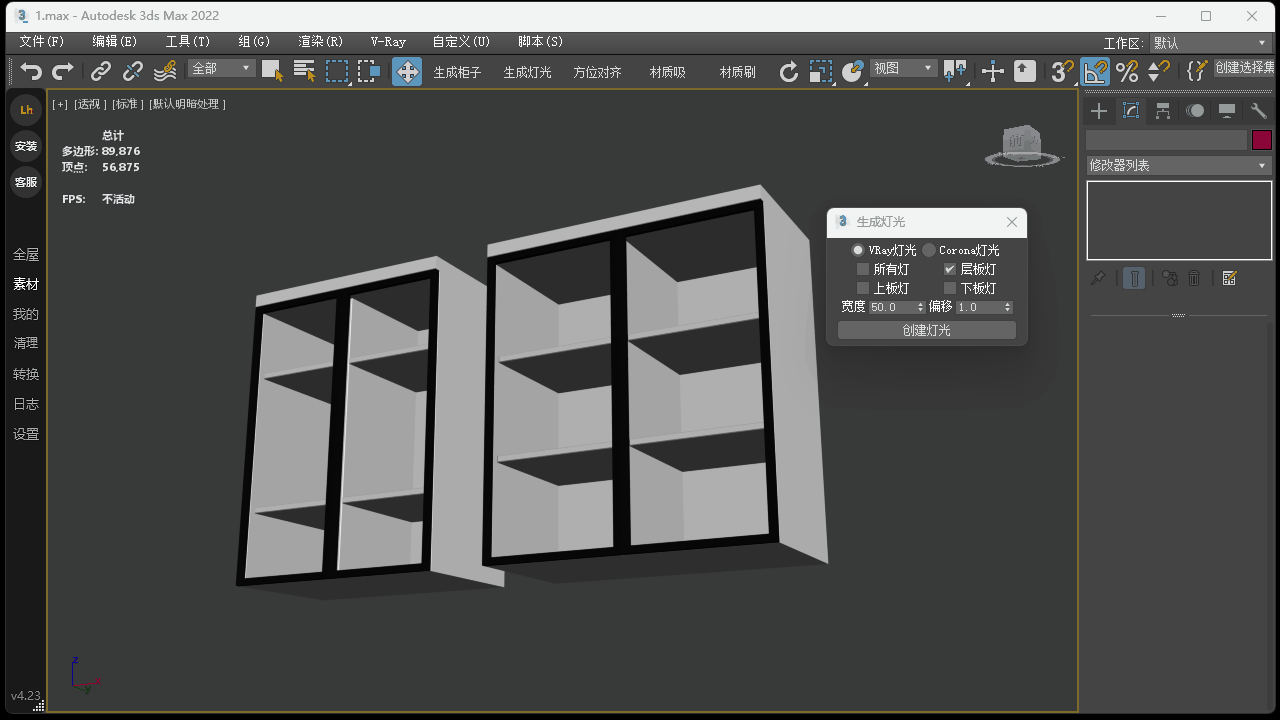Toggle the Window/Crossing selection icon
Viewport: 1280px width, 720px height.
click(369, 71)
